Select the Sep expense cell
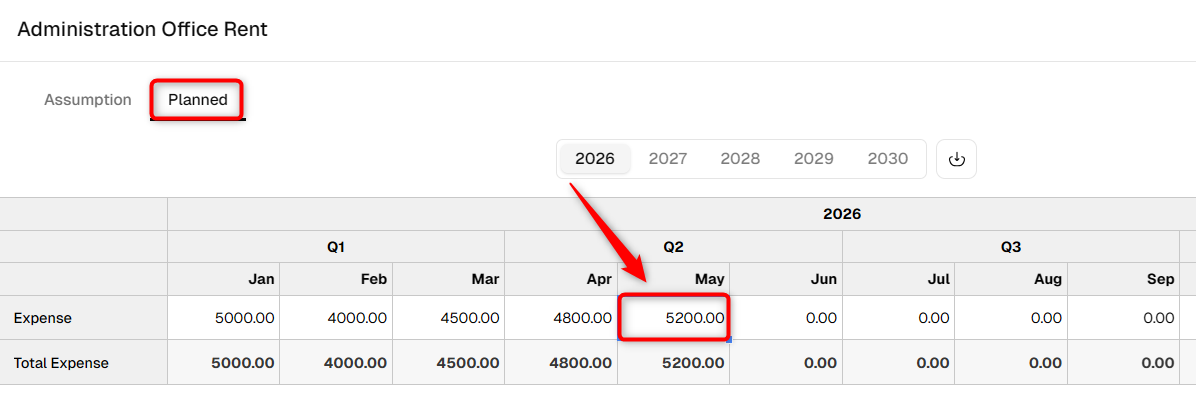This screenshot has width=1196, height=409. pos(1123,318)
